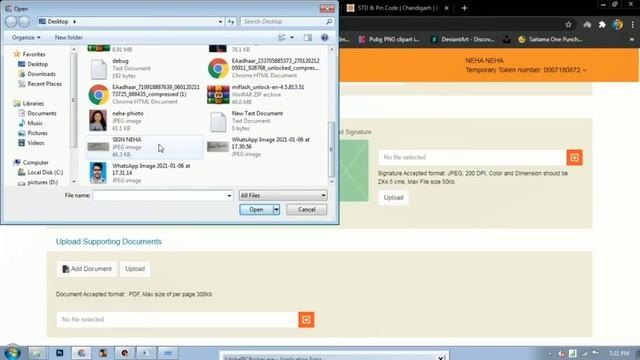The height and width of the screenshot is (360, 640).
Task: Change the file view mode icon
Action: (x=282, y=38)
